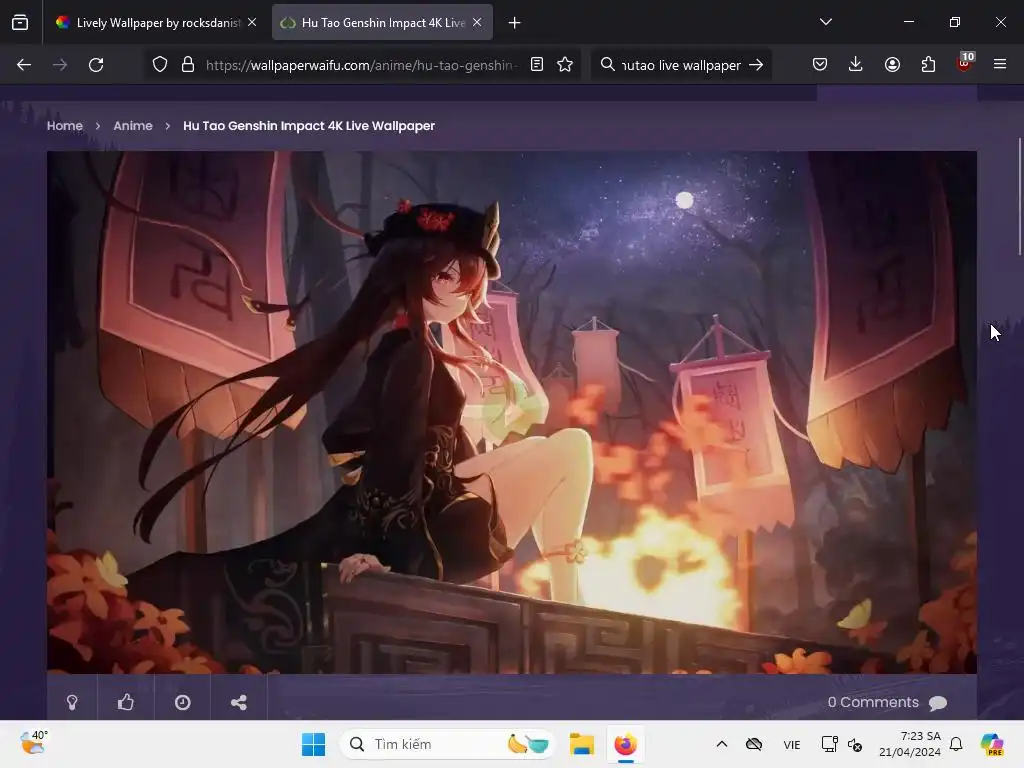The height and width of the screenshot is (768, 1024).
Task: Switch the VIE input language indicator
Action: tap(792, 744)
